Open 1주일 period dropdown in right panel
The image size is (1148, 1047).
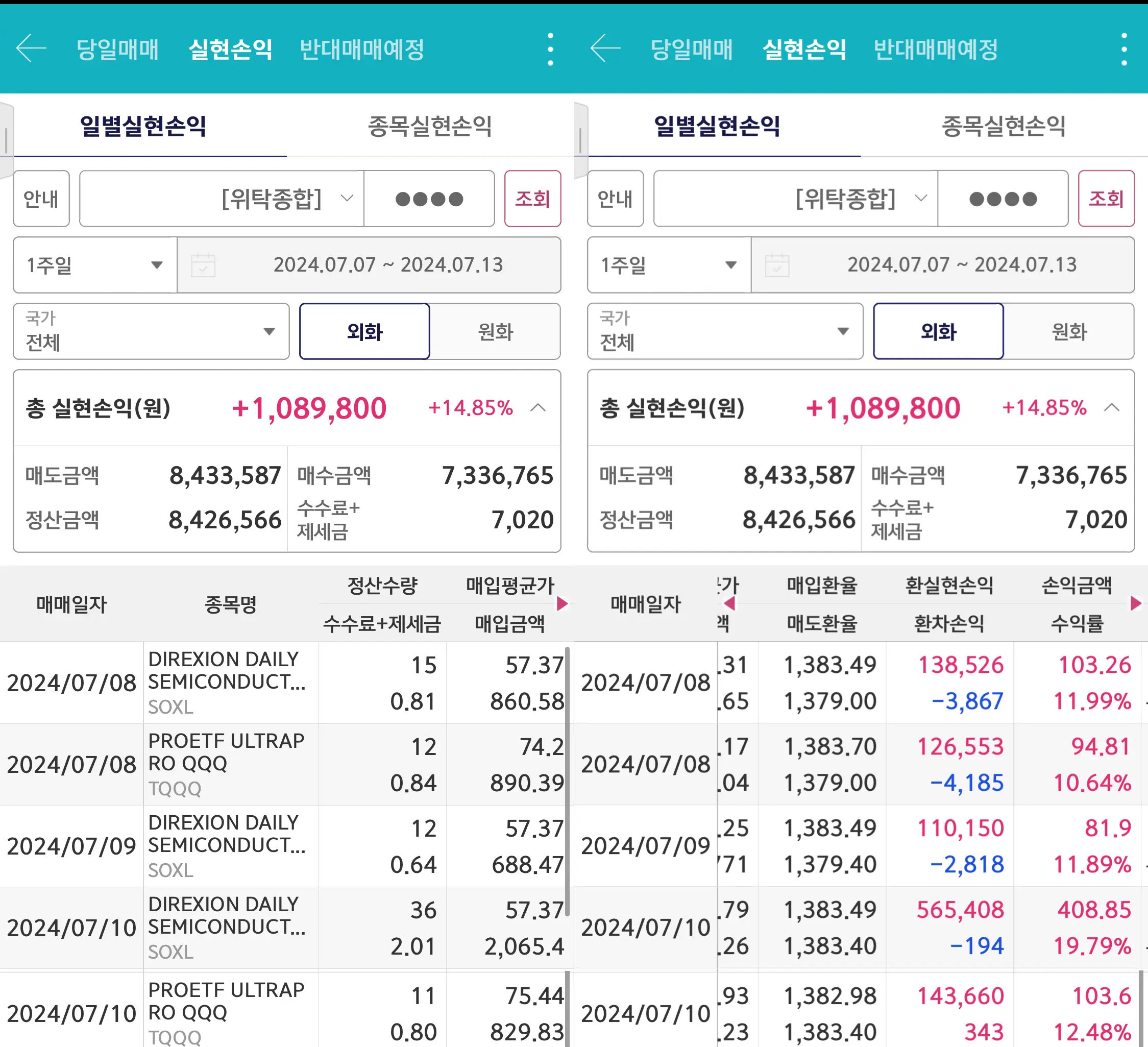click(x=669, y=265)
